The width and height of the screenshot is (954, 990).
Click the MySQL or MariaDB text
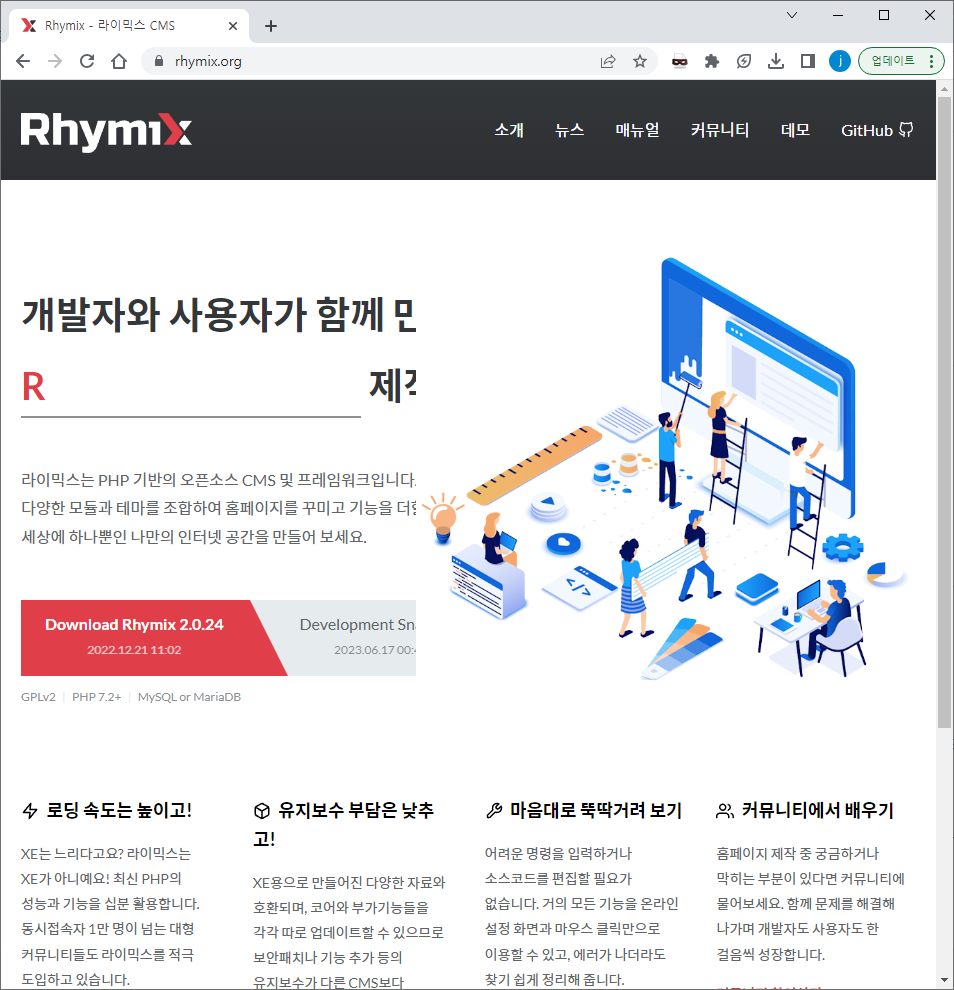click(x=189, y=697)
